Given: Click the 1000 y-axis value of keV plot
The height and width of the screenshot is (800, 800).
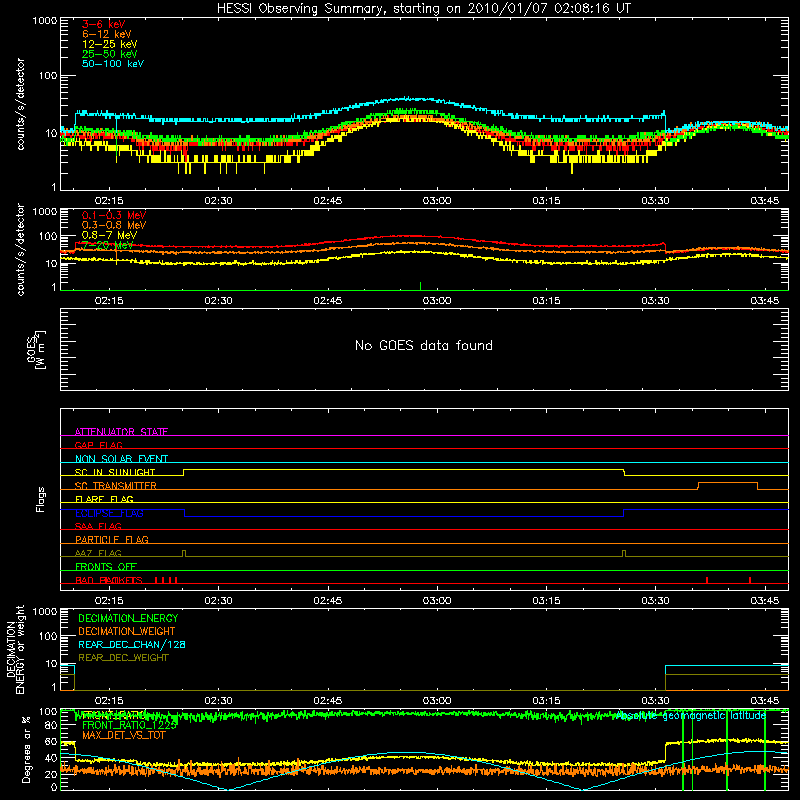Looking at the screenshot, I should (45, 21).
